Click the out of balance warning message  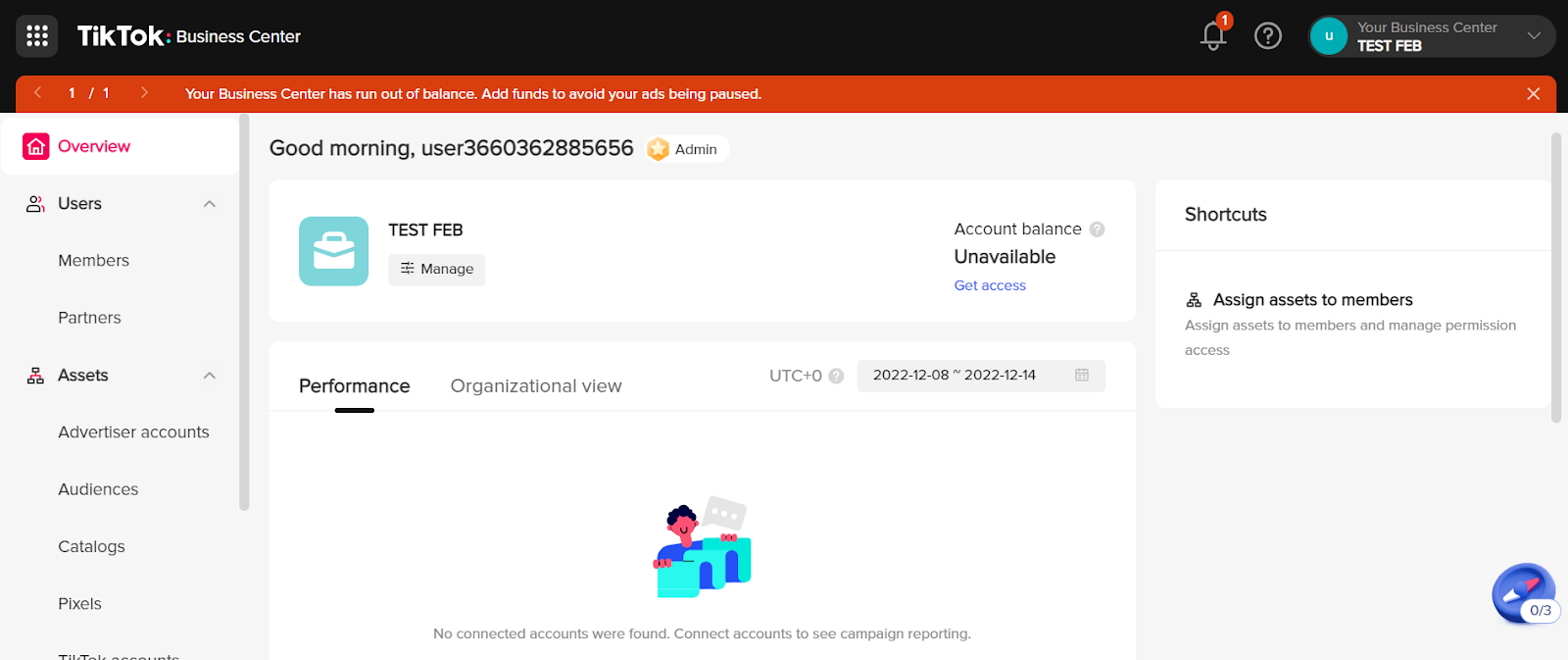[x=473, y=94]
